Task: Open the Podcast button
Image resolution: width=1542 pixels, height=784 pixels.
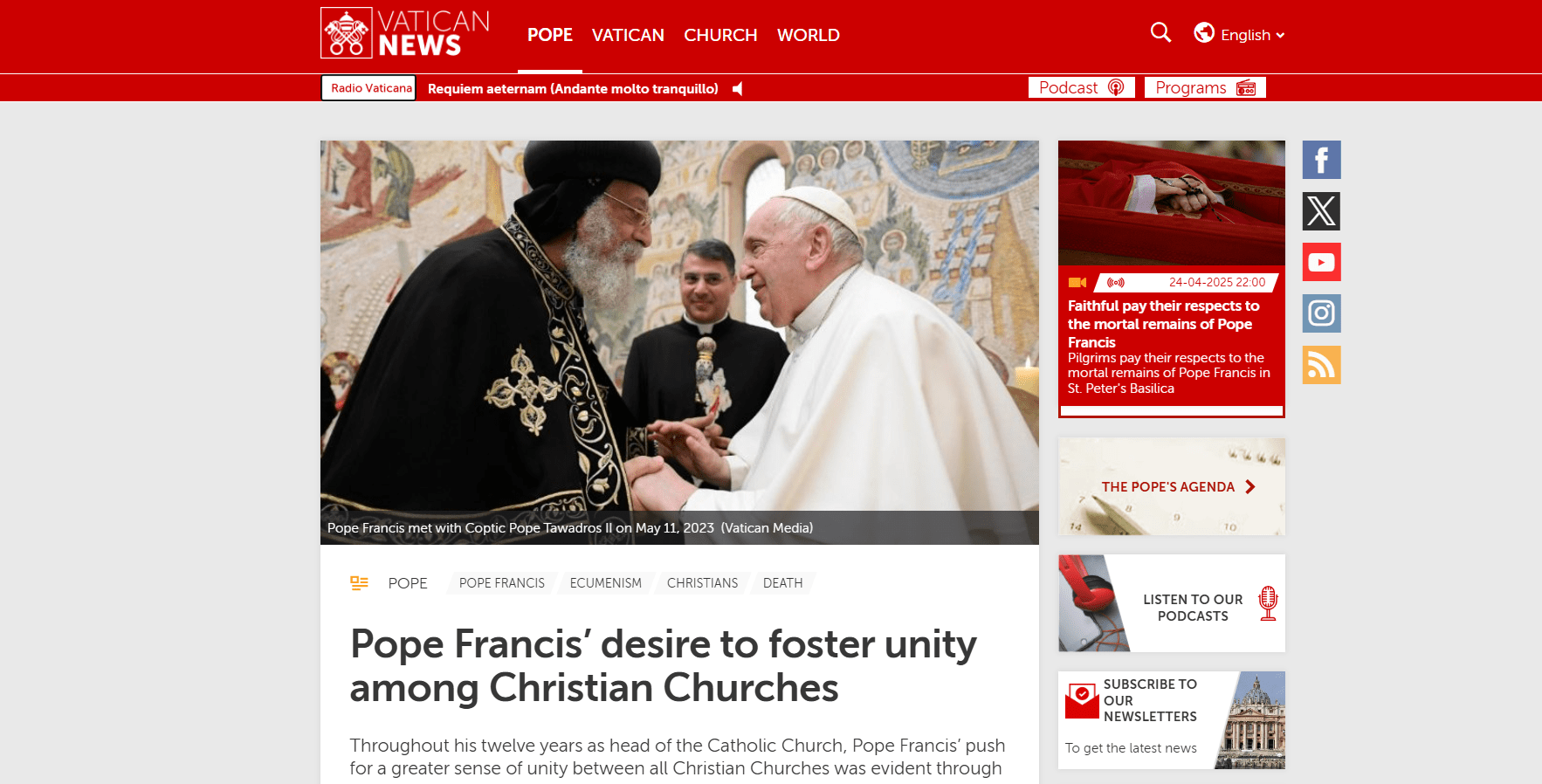Action: click(1081, 87)
